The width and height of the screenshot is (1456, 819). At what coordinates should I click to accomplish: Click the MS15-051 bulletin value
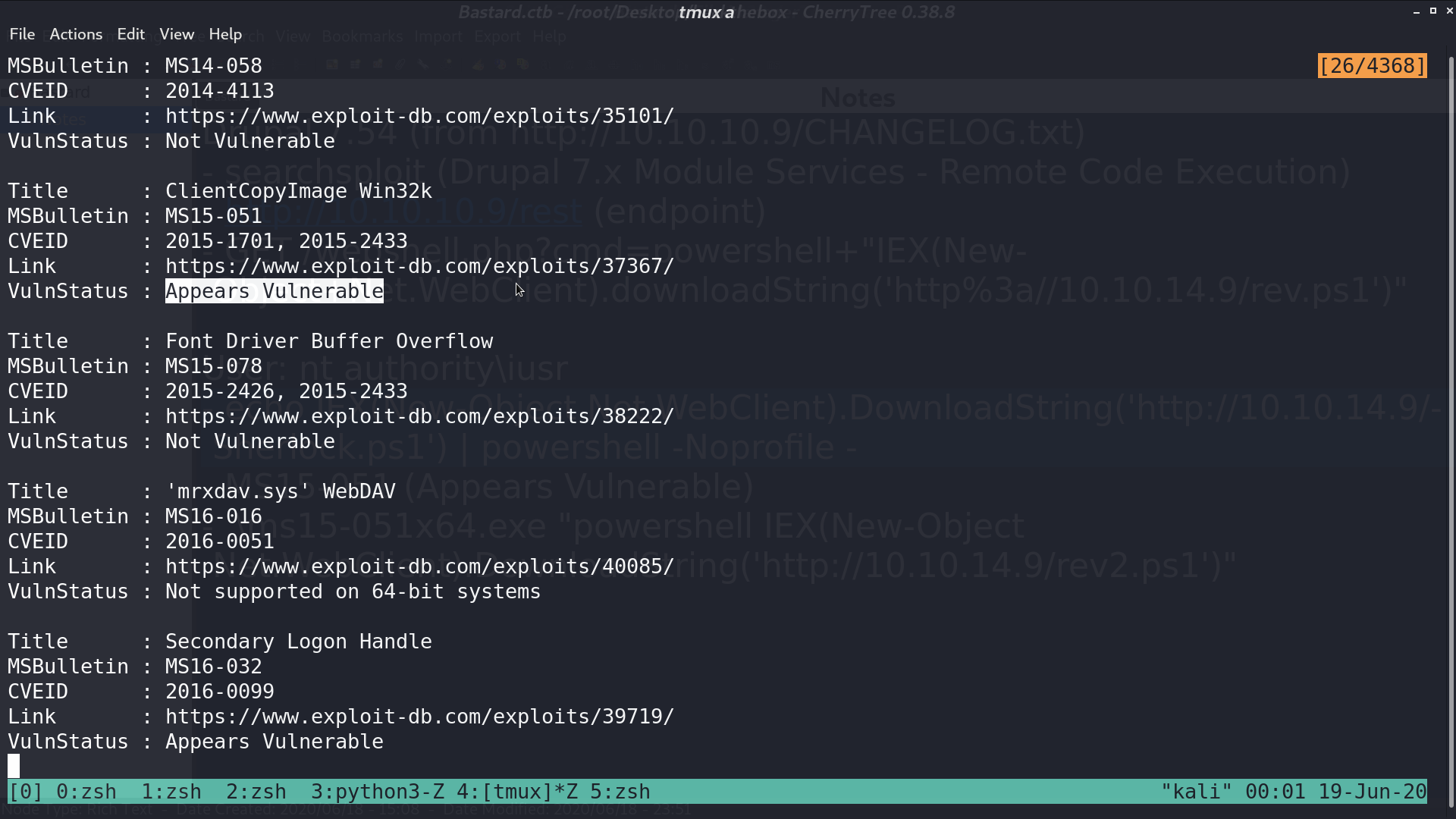[214, 216]
